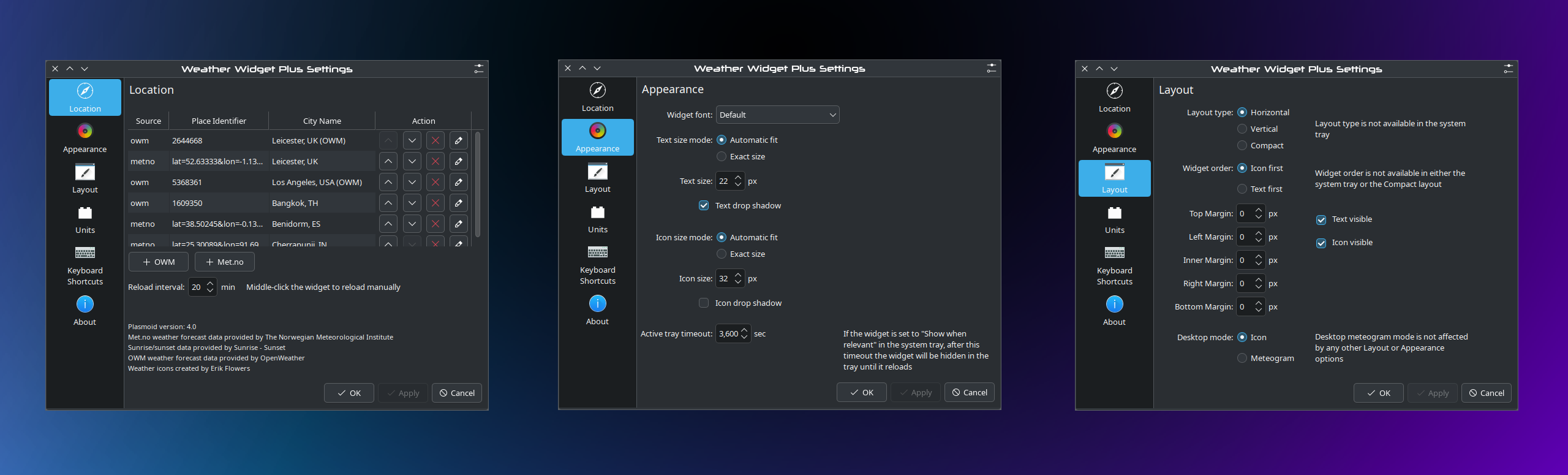Select place identifier 1609350 cell
This screenshot has width=1568, height=475.
tap(219, 203)
